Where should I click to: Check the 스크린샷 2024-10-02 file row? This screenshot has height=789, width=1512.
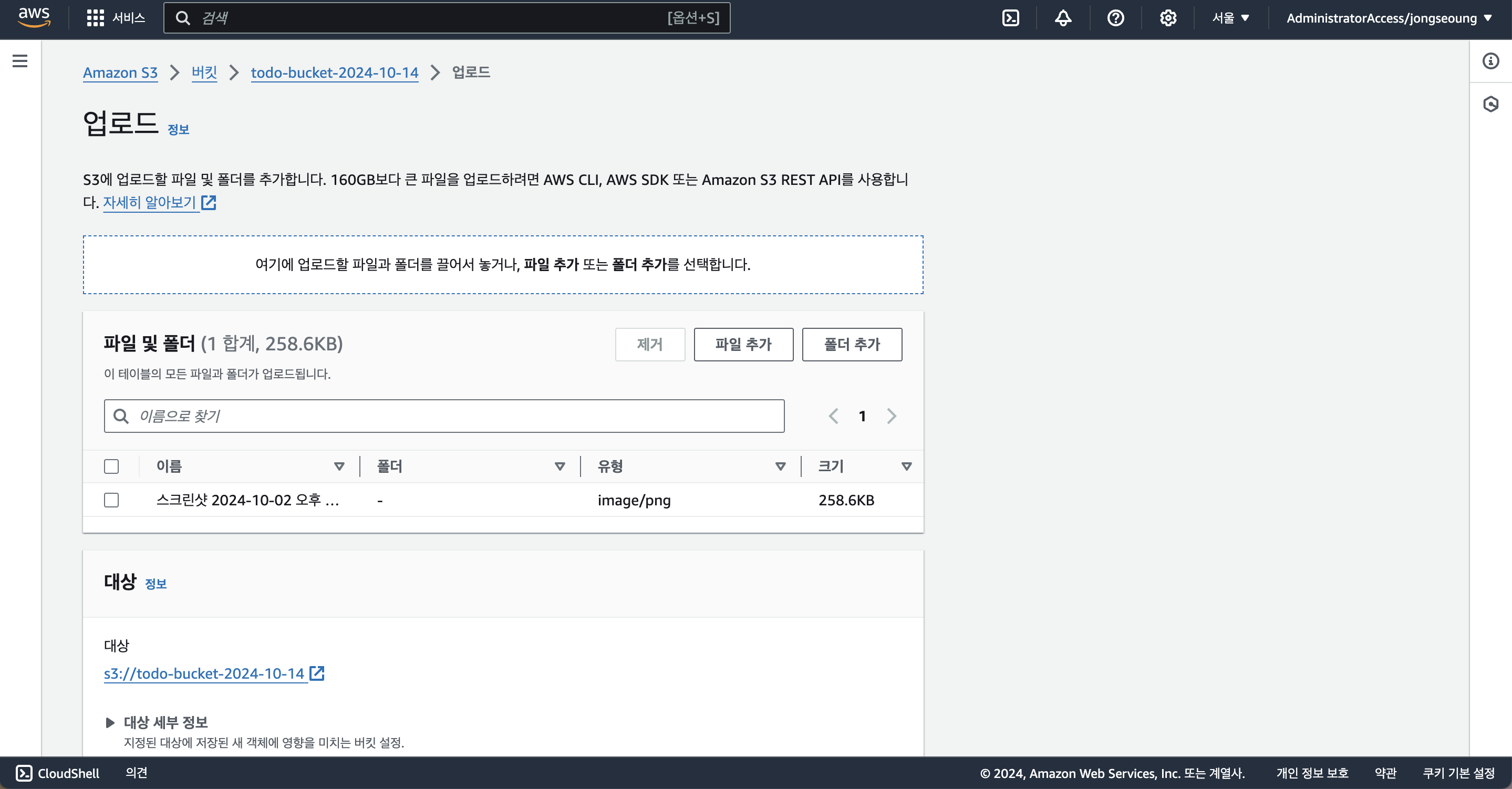point(111,500)
